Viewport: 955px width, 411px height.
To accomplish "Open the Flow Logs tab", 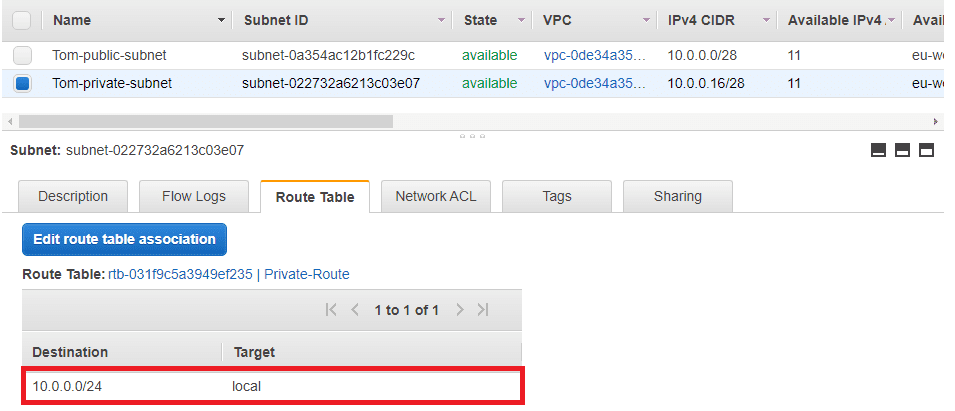I will [194, 196].
